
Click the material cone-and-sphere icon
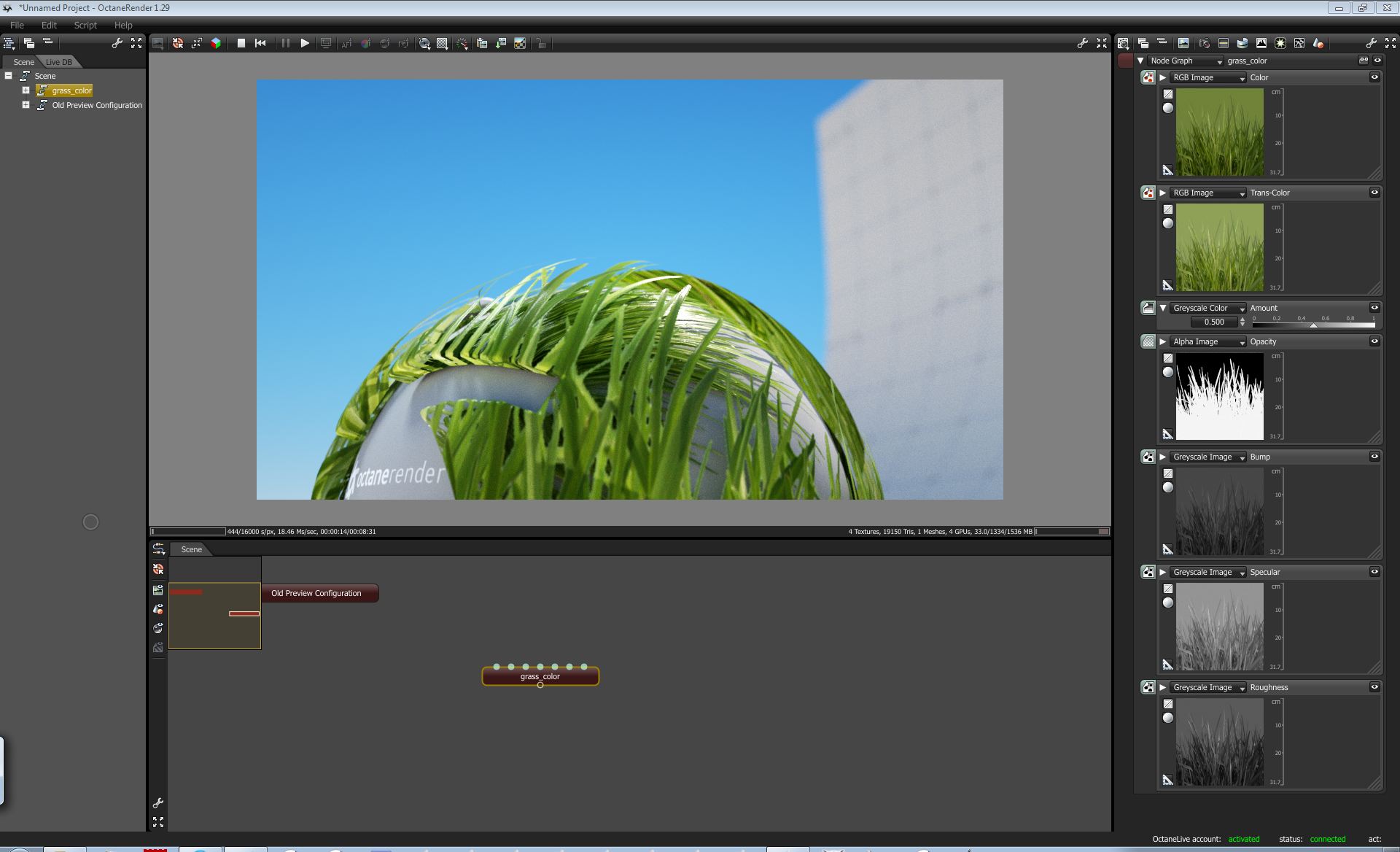point(1318,43)
